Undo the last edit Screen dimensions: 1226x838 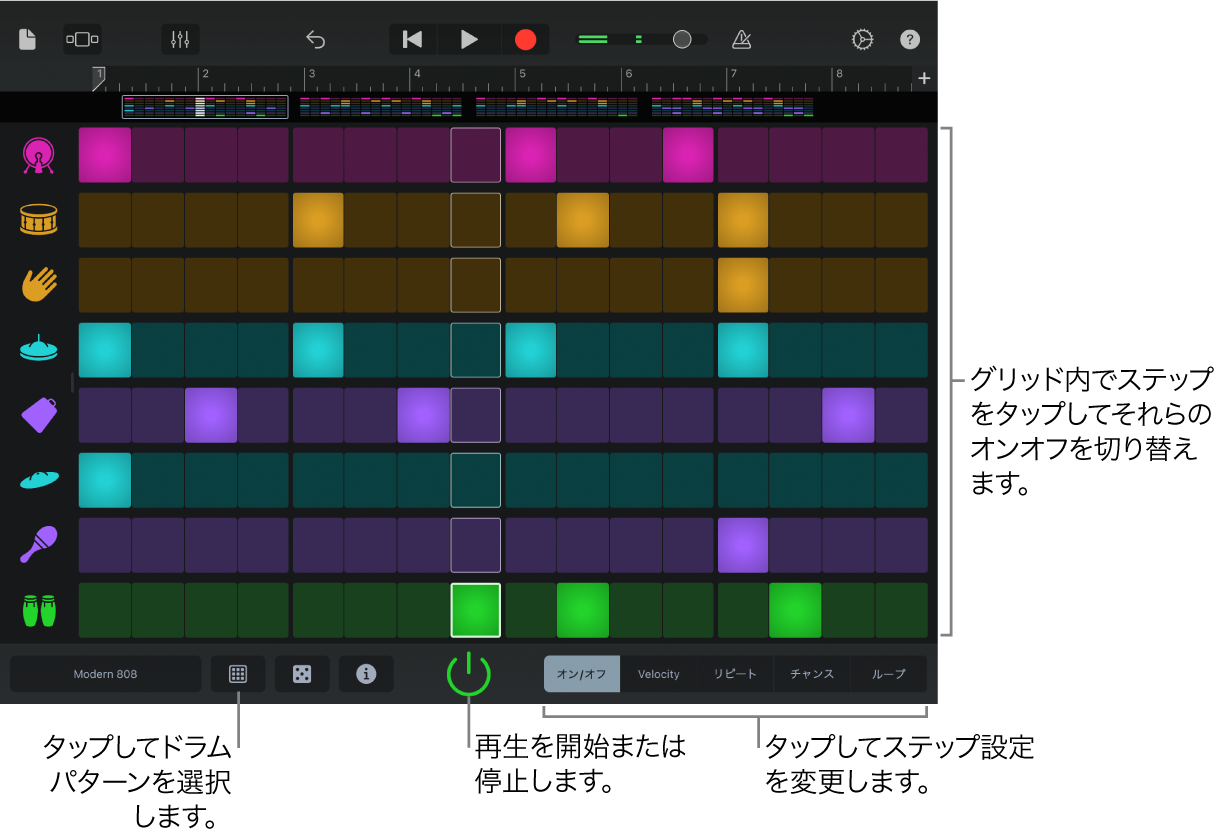315,39
